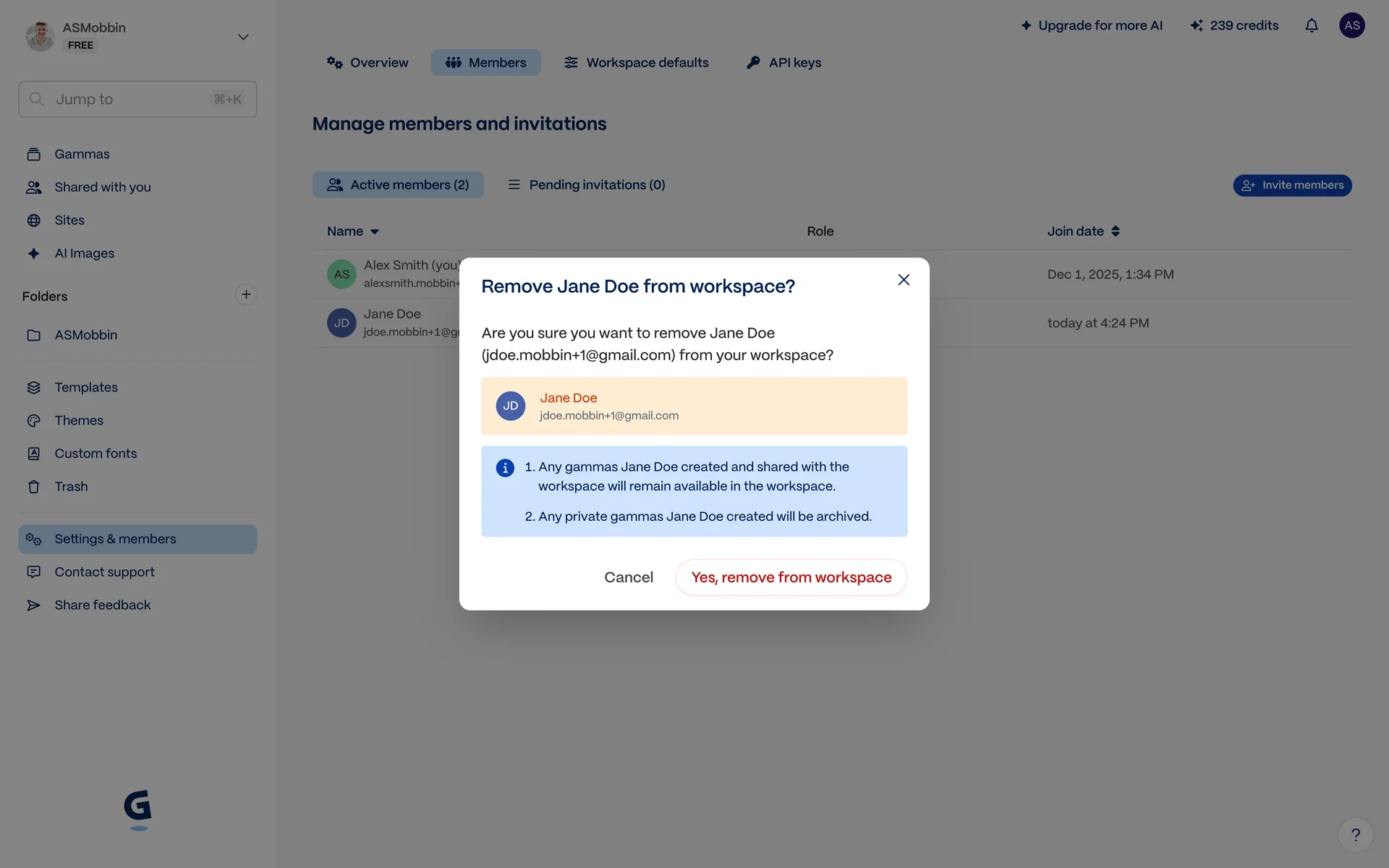Click the AS profile avatar in the top right

point(1351,25)
